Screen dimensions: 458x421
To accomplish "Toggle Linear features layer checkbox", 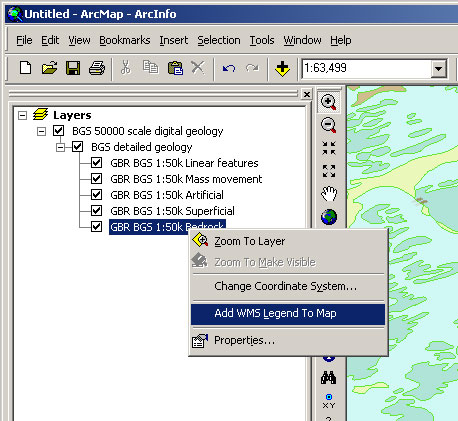I will point(97,163).
